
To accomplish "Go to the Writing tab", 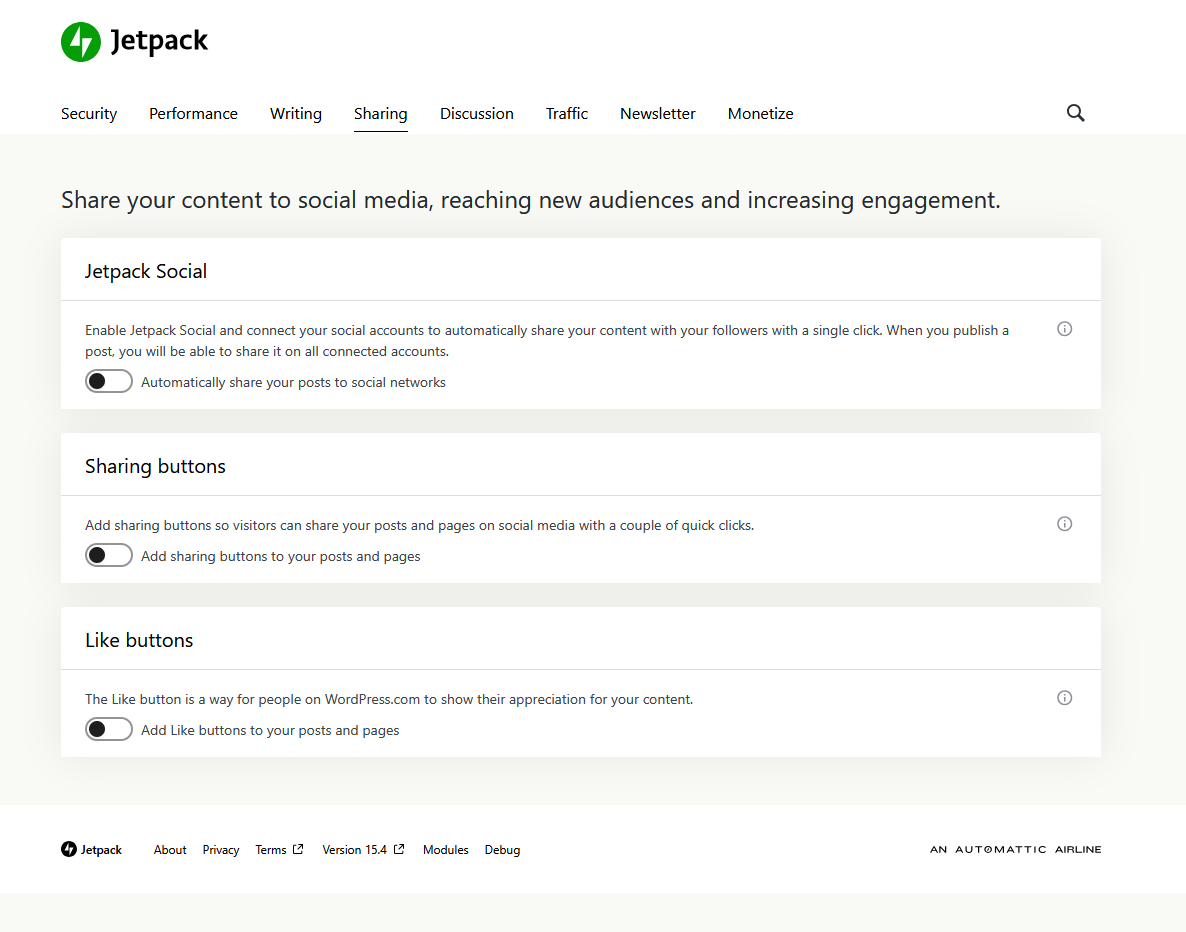I will pos(296,114).
